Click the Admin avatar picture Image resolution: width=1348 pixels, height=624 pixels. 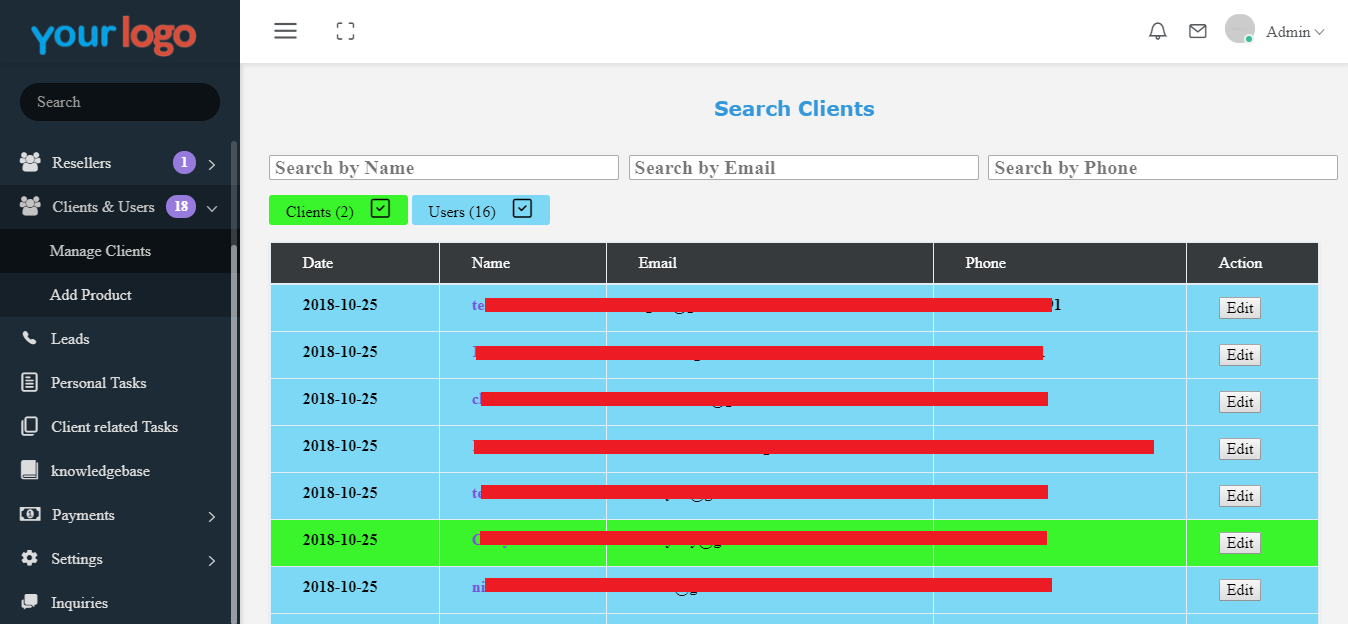[1239, 29]
